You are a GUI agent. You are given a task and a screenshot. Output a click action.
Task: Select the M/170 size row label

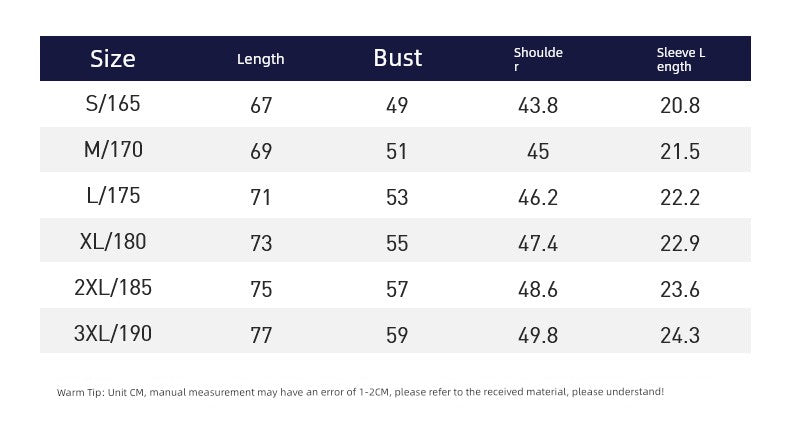pyautogui.click(x=113, y=150)
